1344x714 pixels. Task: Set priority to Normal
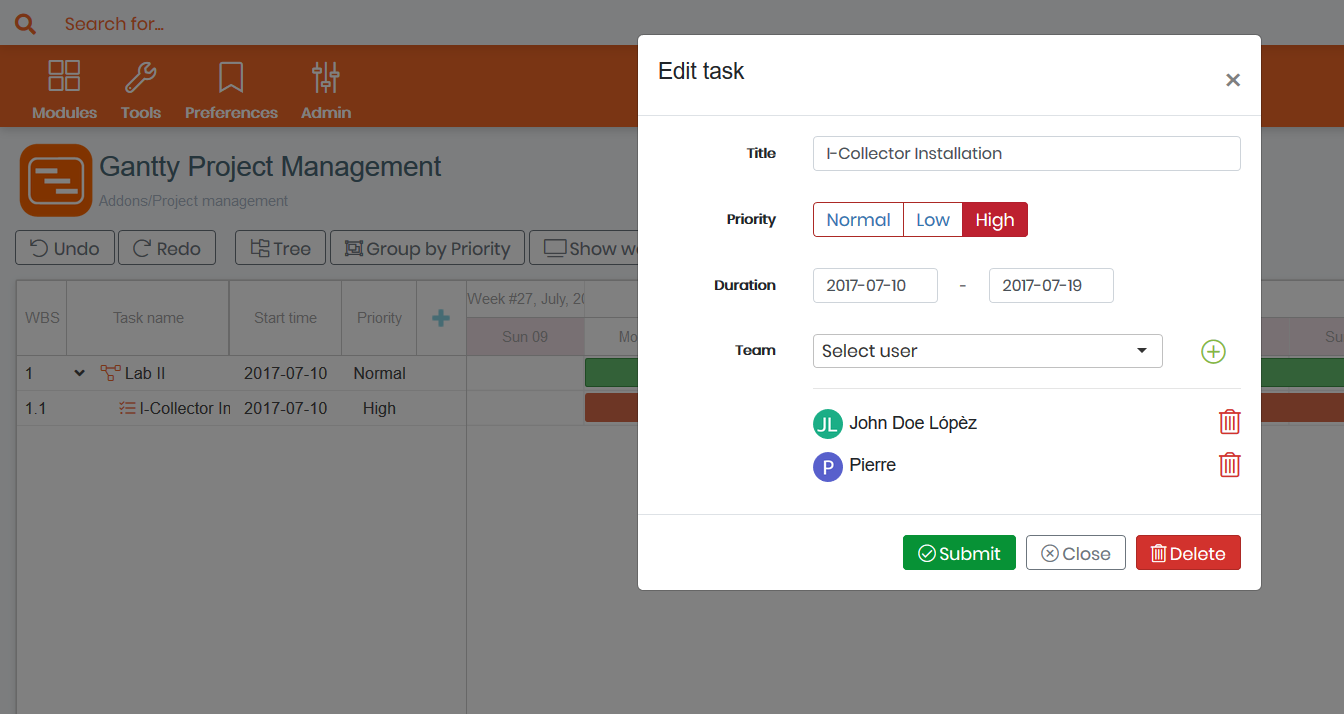pyautogui.click(x=858, y=220)
